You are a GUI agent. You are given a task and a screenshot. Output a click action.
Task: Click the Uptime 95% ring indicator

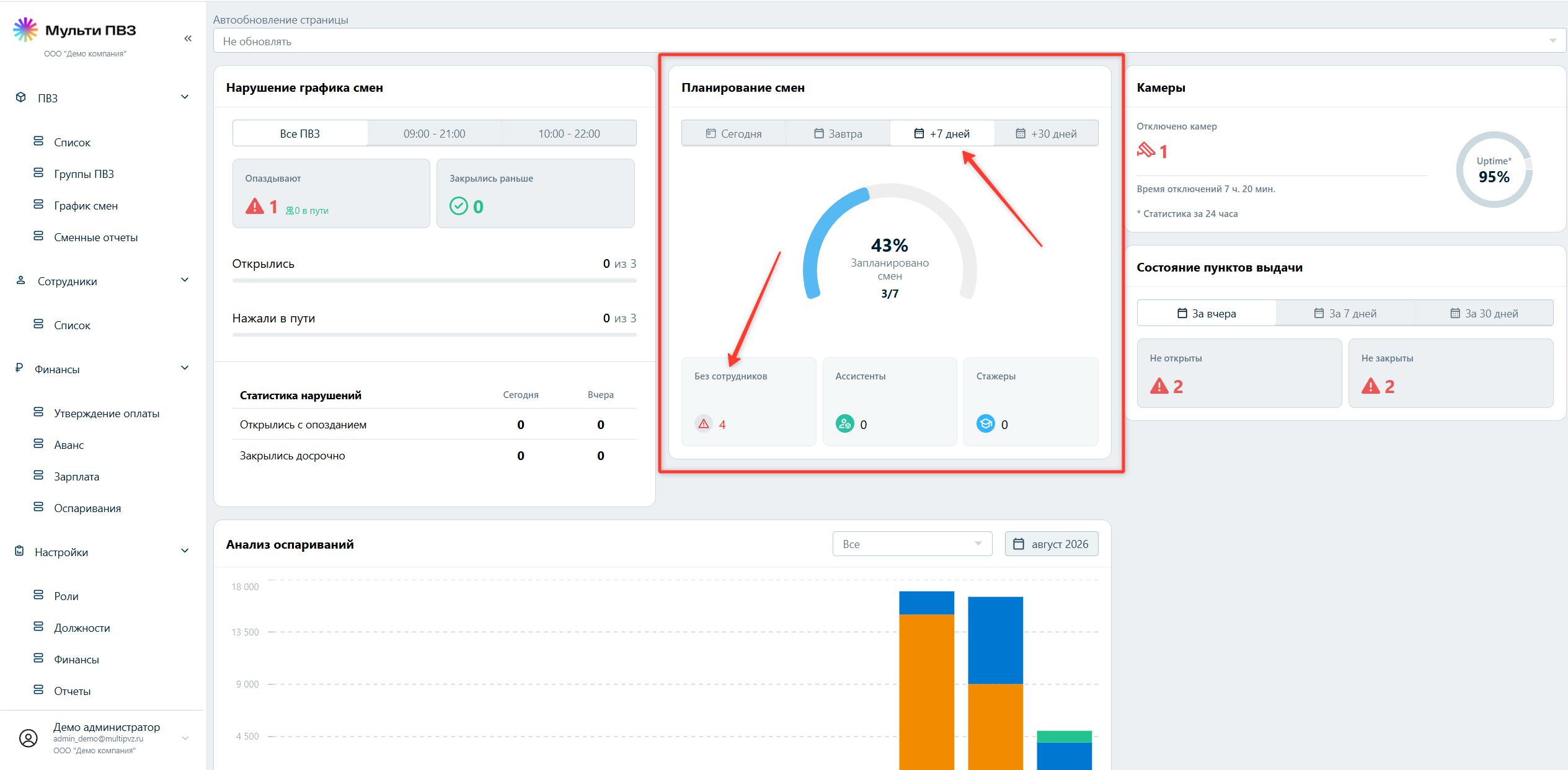click(1494, 169)
